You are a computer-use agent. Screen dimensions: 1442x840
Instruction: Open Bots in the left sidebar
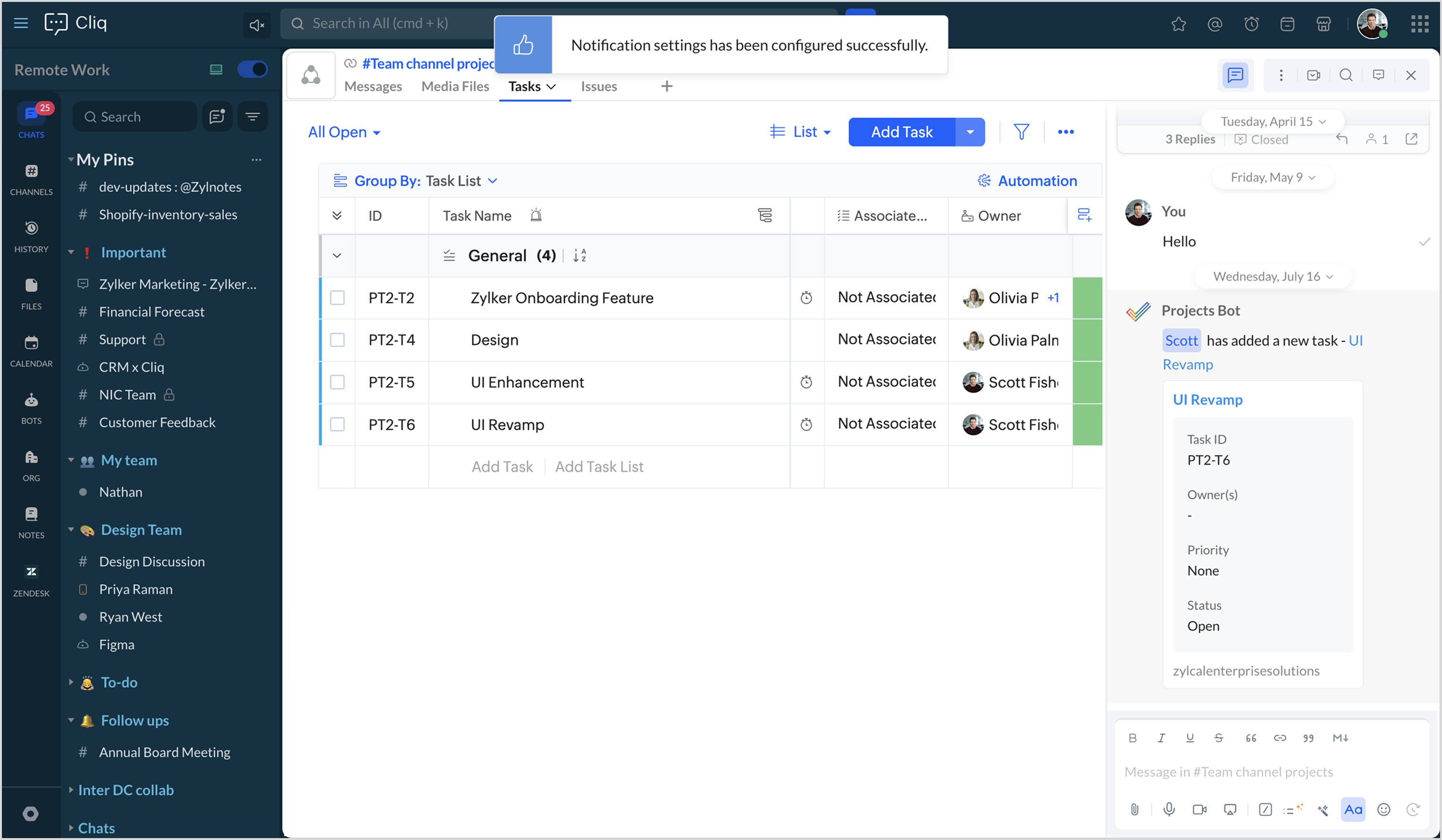click(x=31, y=409)
